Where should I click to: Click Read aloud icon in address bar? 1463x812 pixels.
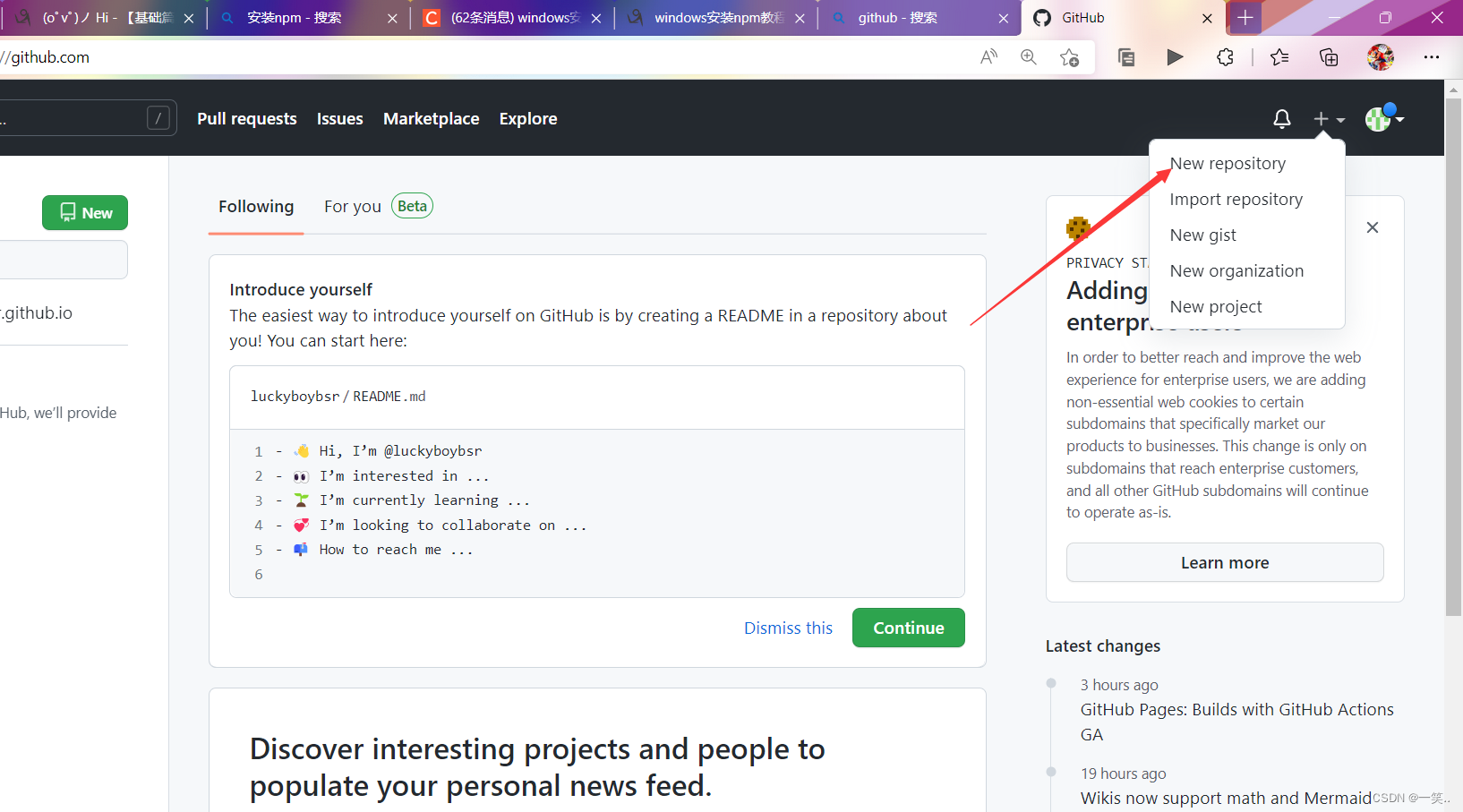(988, 57)
